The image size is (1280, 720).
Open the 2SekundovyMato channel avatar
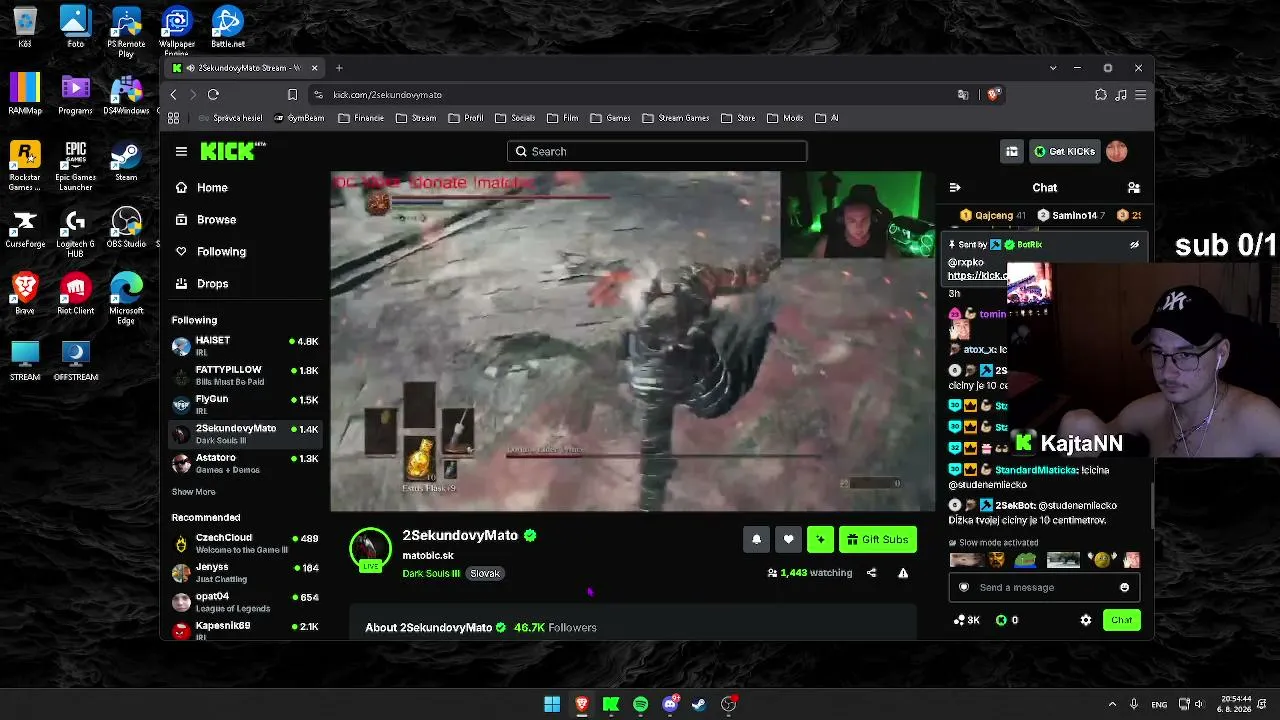pyautogui.click(x=370, y=549)
